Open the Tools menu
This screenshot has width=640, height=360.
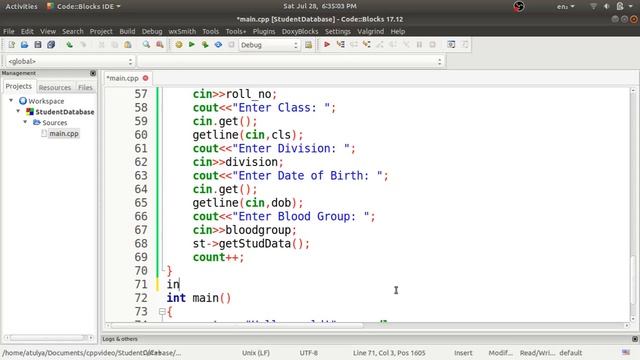(x=211, y=31)
